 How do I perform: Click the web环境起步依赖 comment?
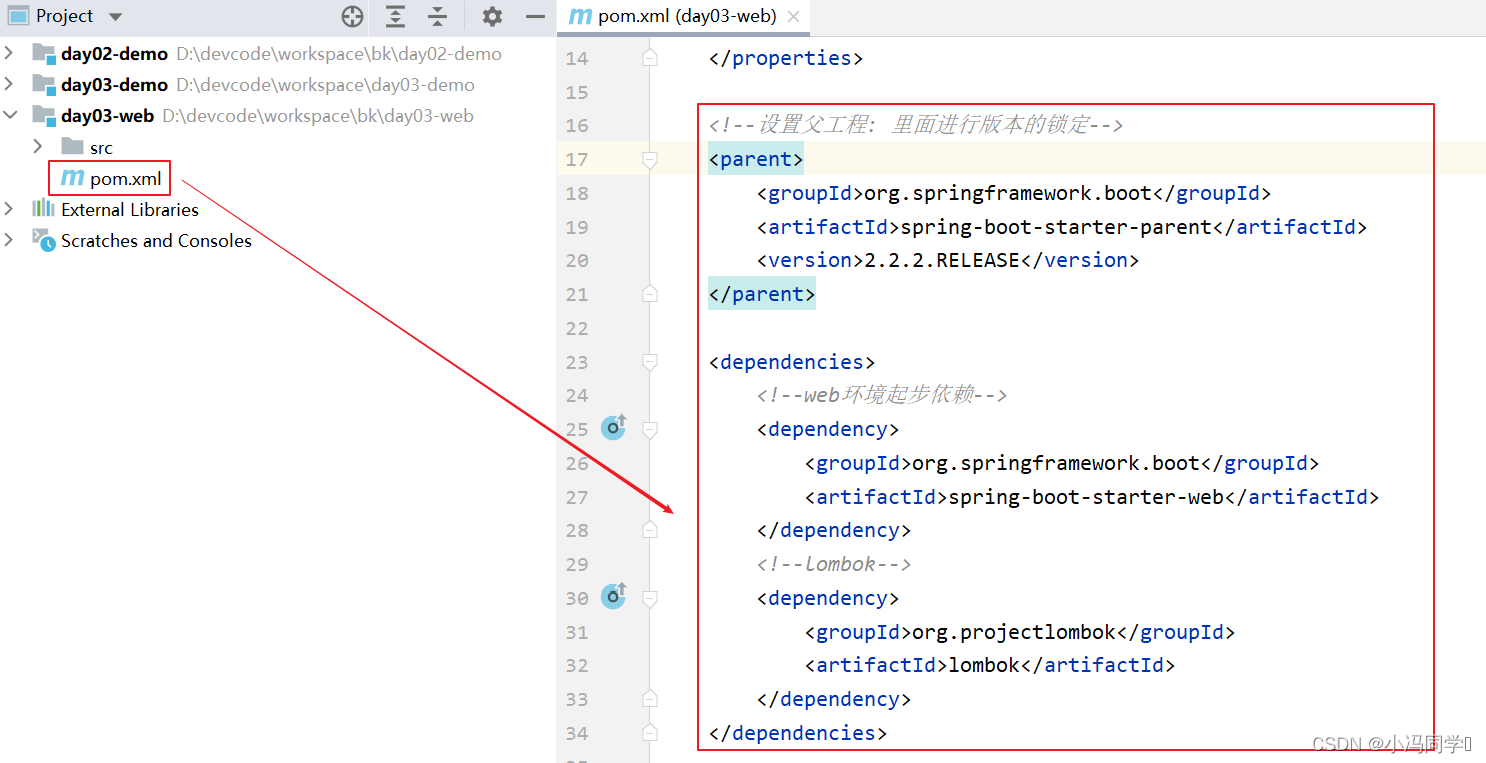coord(881,395)
